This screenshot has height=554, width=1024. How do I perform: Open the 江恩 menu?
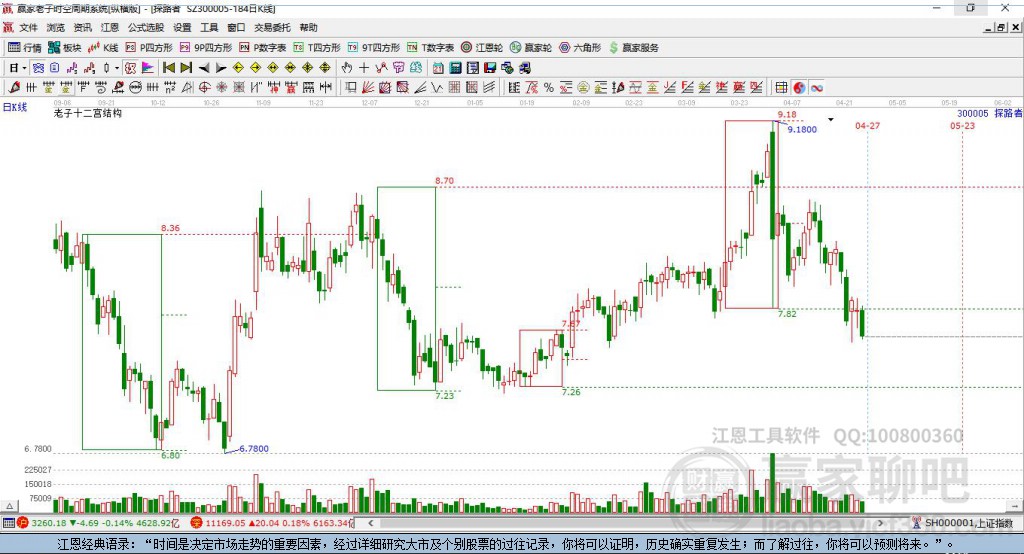(x=110, y=27)
